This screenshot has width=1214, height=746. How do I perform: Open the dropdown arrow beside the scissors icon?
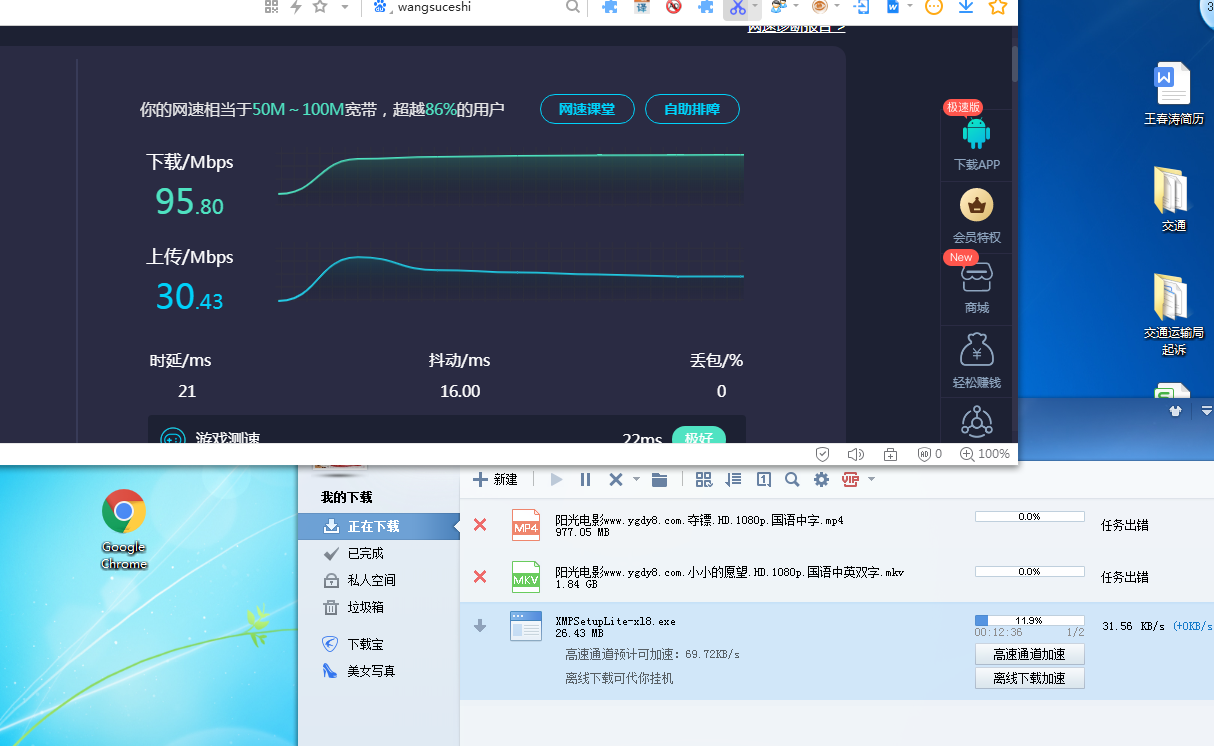click(753, 7)
